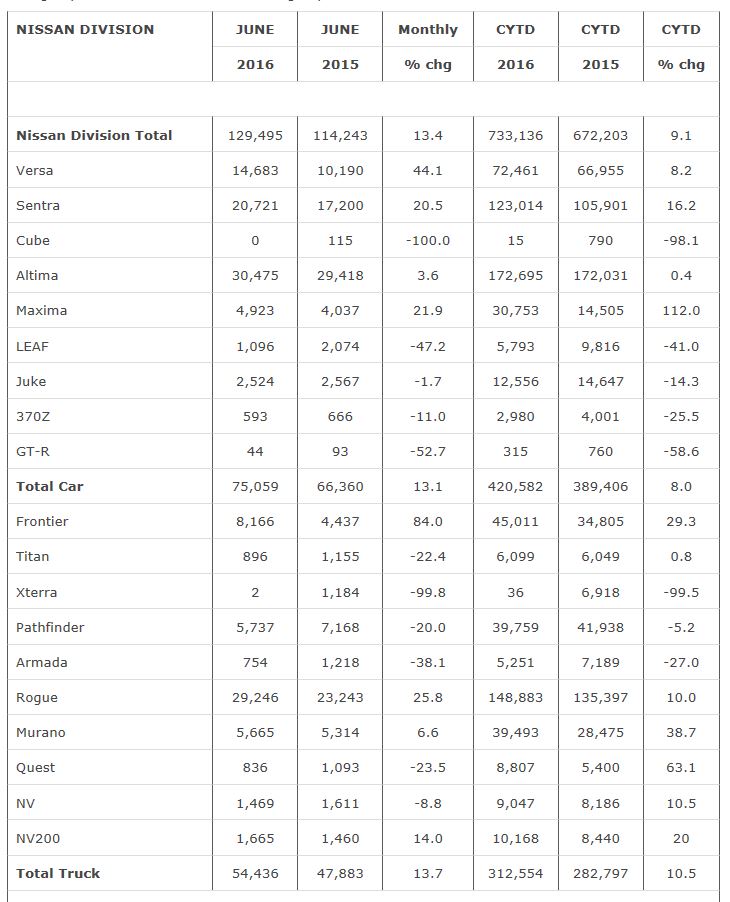The height and width of the screenshot is (902, 730).
Task: Select the Maxima CYTD % change cell
Action: pos(680,310)
